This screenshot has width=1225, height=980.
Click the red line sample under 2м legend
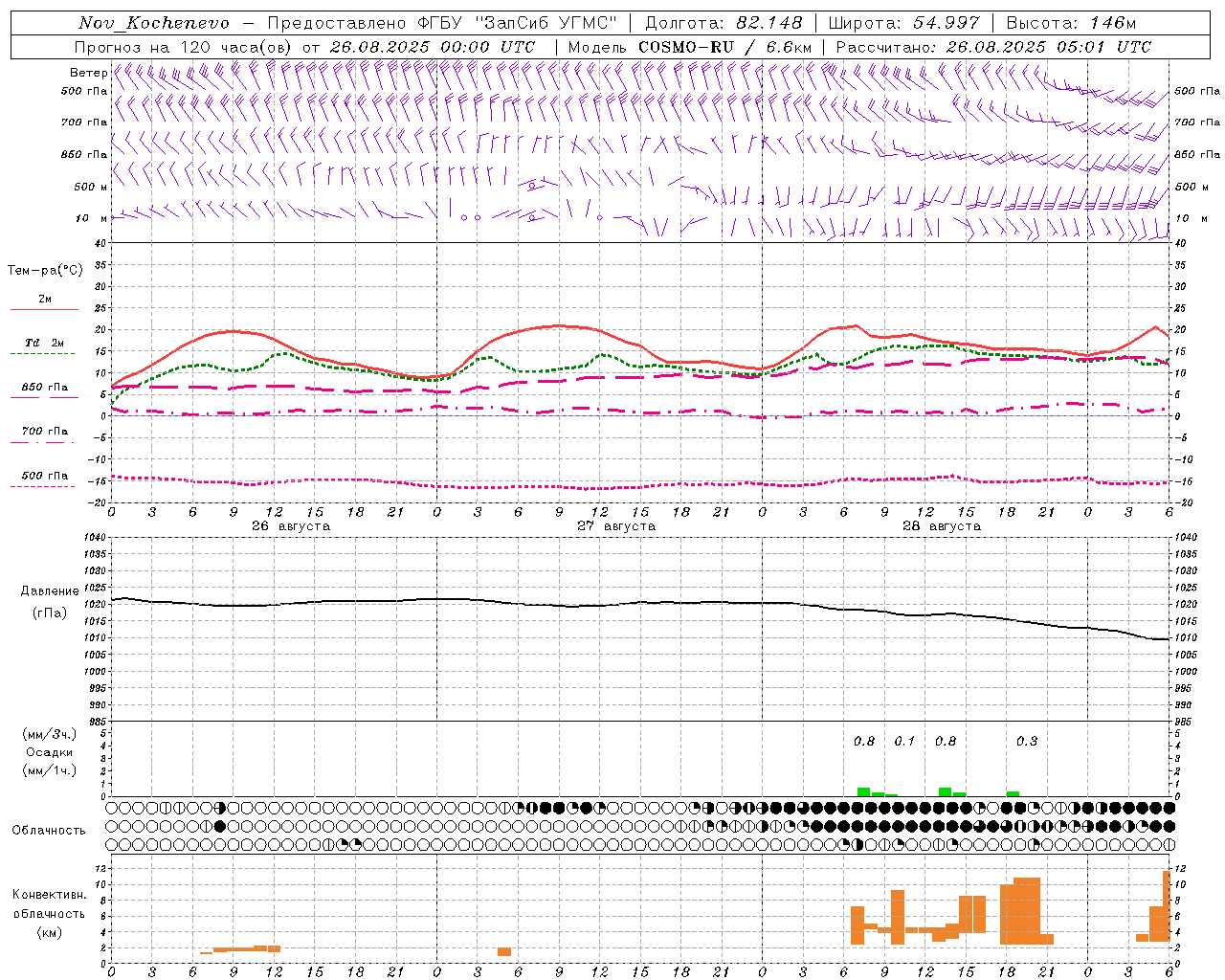44,310
